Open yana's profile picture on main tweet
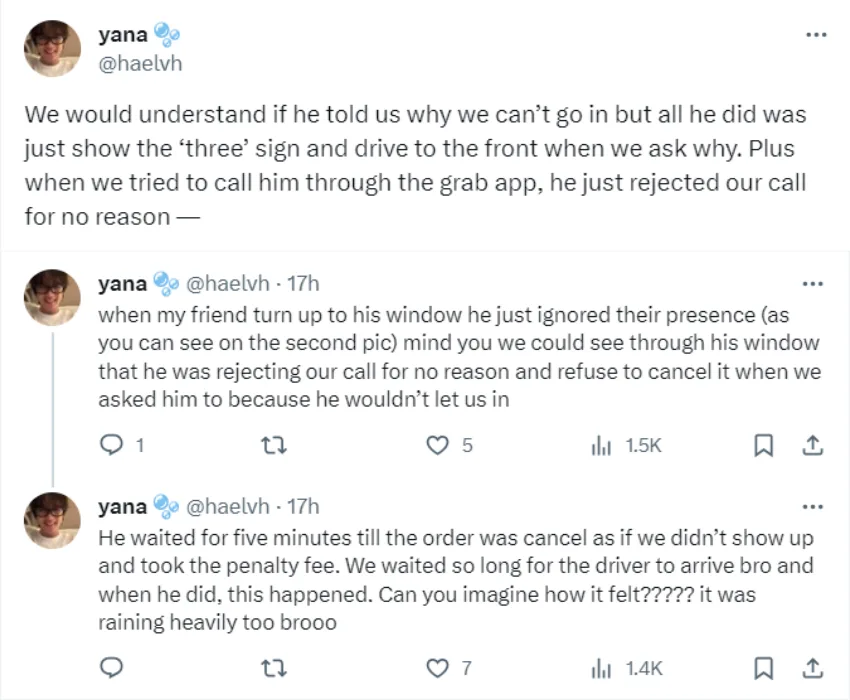Image resolution: width=850 pixels, height=700 pixels. pos(52,48)
